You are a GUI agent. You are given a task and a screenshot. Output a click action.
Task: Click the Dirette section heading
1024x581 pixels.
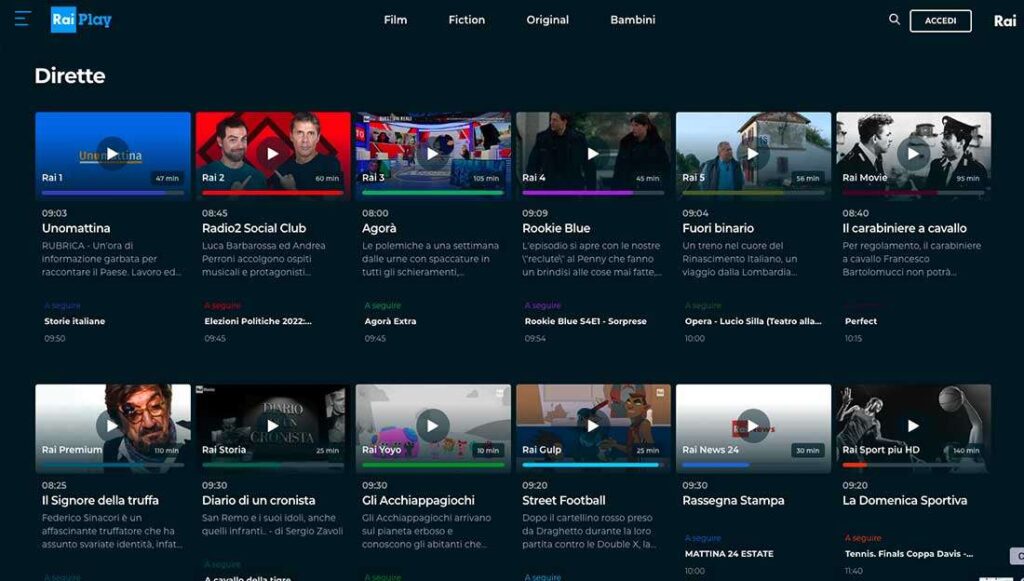pos(70,76)
